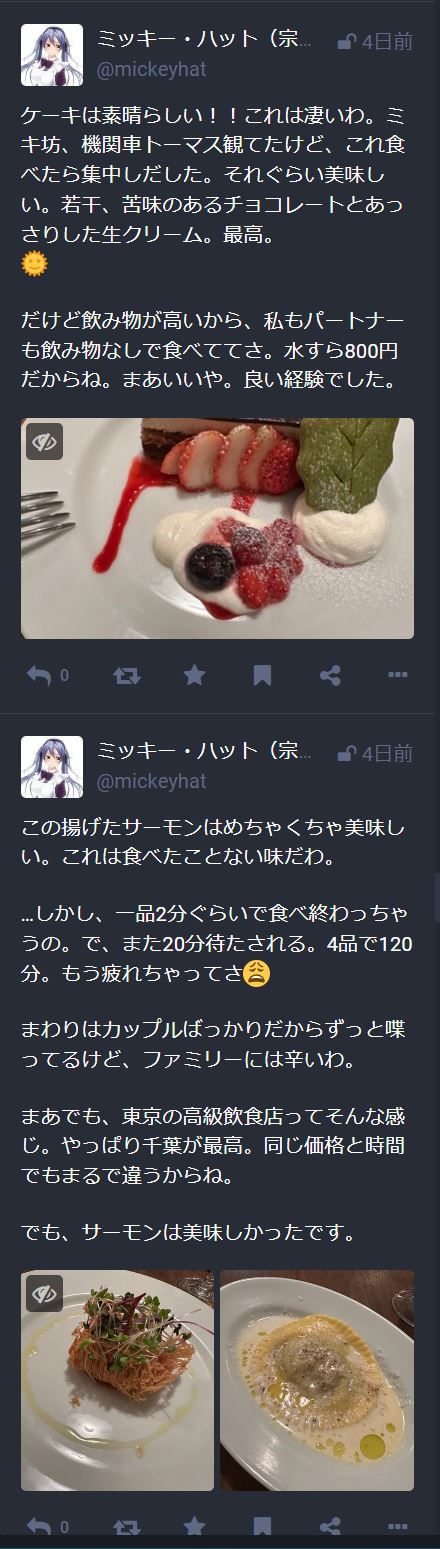440x1549 pixels.
Task: Favourite the salmon post
Action: click(194, 1527)
